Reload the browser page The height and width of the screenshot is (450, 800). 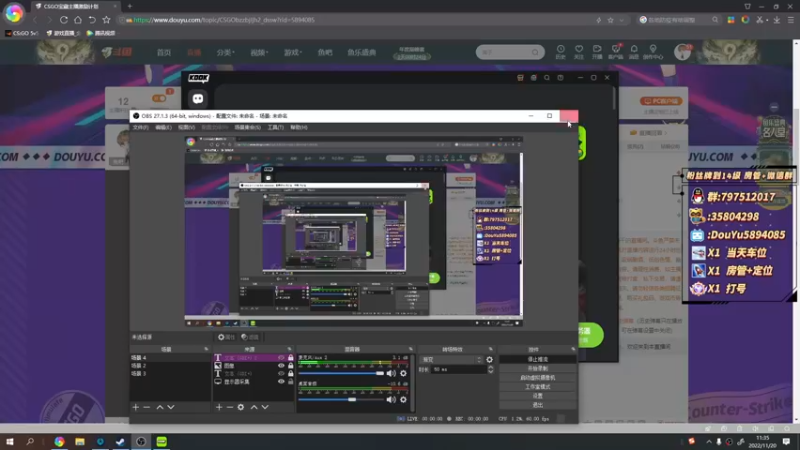(x=64, y=20)
